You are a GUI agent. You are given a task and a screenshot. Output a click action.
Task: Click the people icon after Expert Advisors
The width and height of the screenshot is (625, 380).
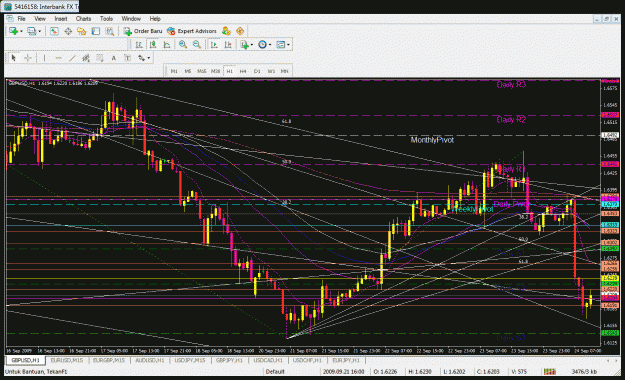pos(226,31)
